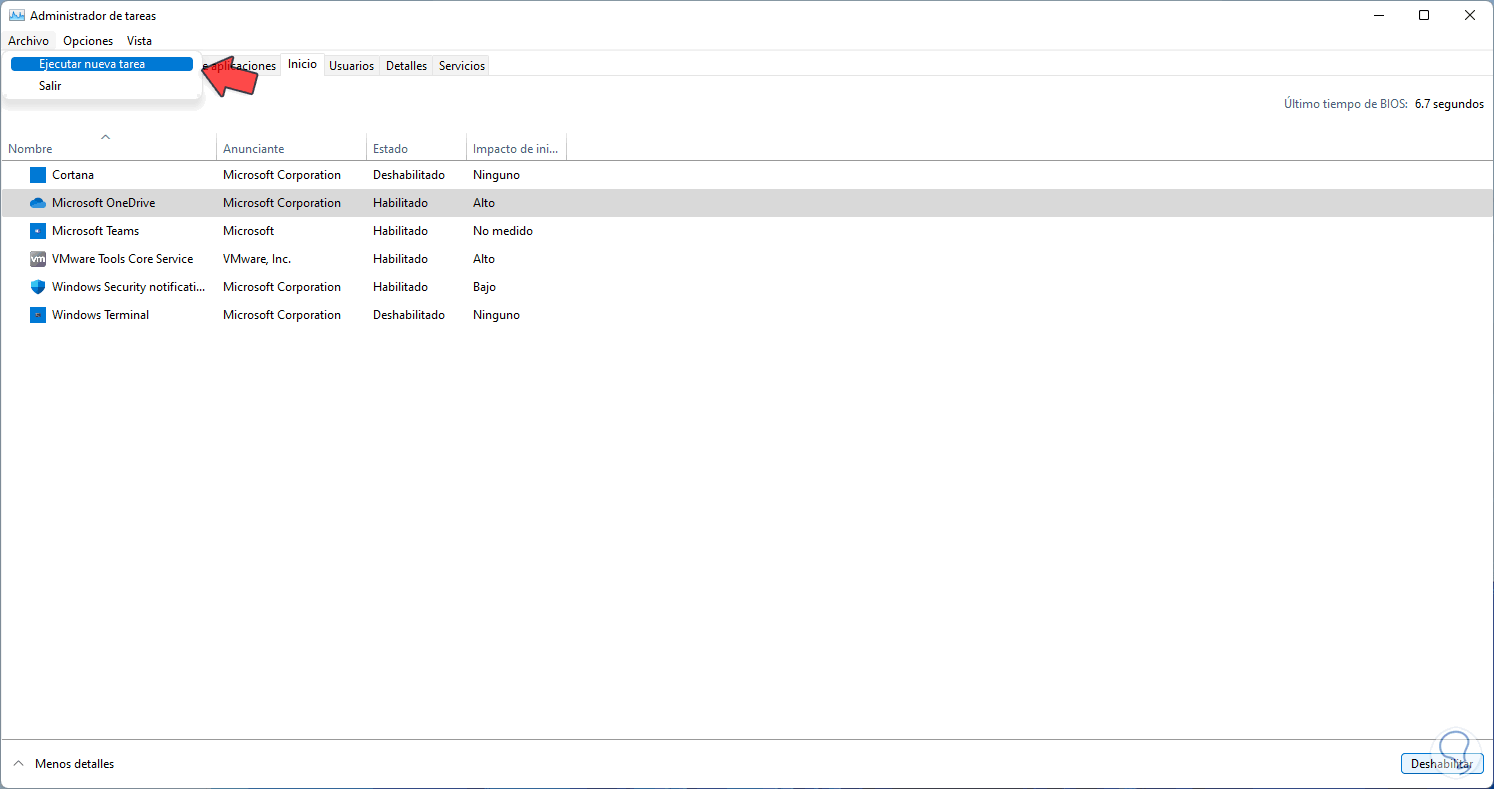Viewport: 1494px width, 789px height.
Task: Click the Windows Security shield icon
Action: click(x=38, y=287)
